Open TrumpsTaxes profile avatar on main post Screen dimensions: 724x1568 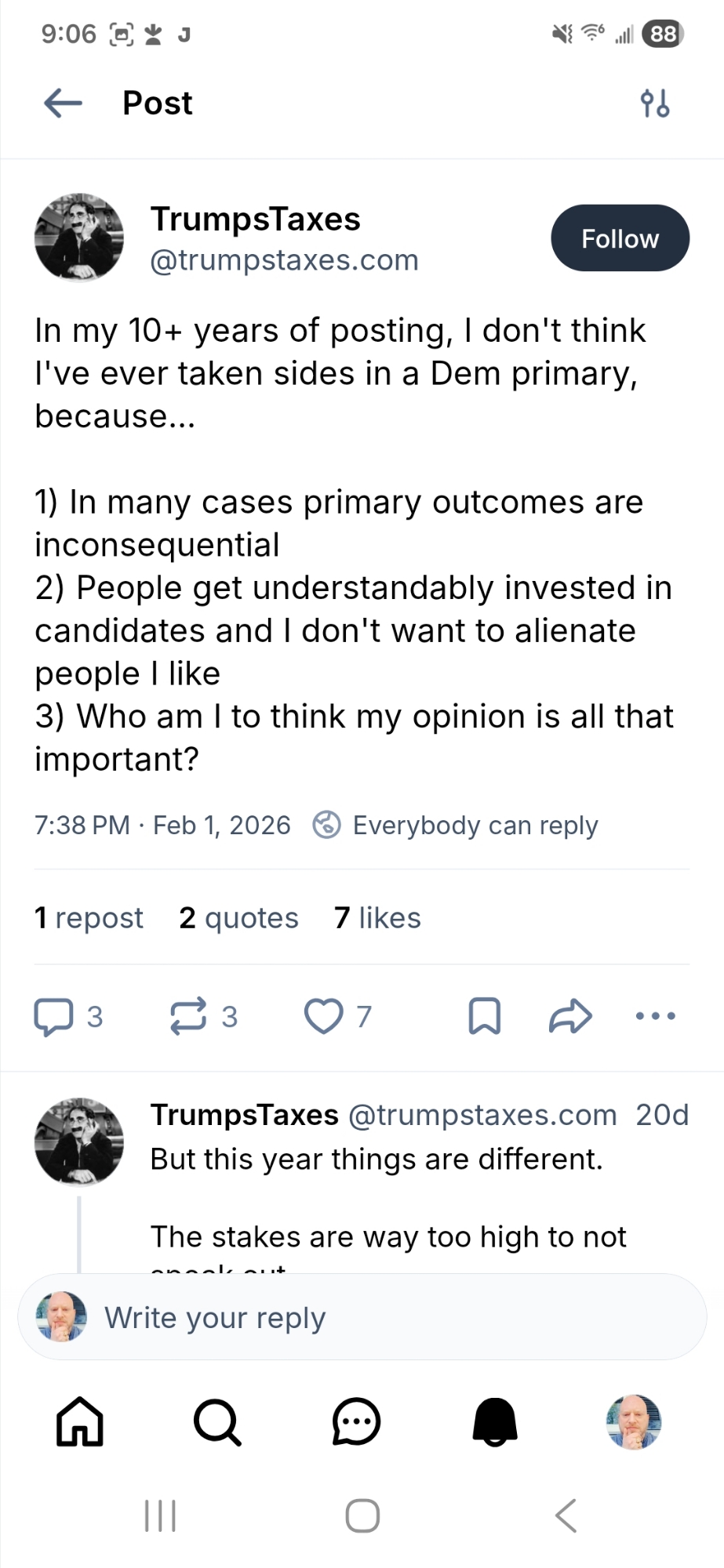79,238
